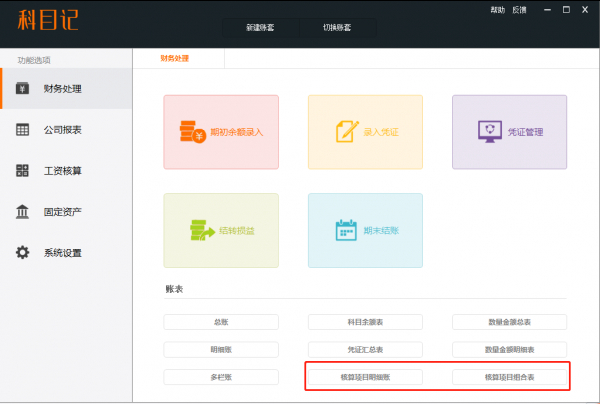This screenshot has height=404, width=600.
Task: Open the 工资核算 grid icon
Action: (22, 171)
